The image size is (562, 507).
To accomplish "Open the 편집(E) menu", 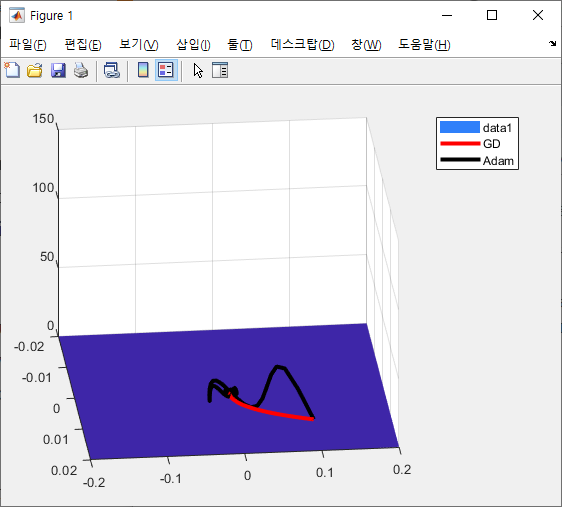I will (83, 45).
